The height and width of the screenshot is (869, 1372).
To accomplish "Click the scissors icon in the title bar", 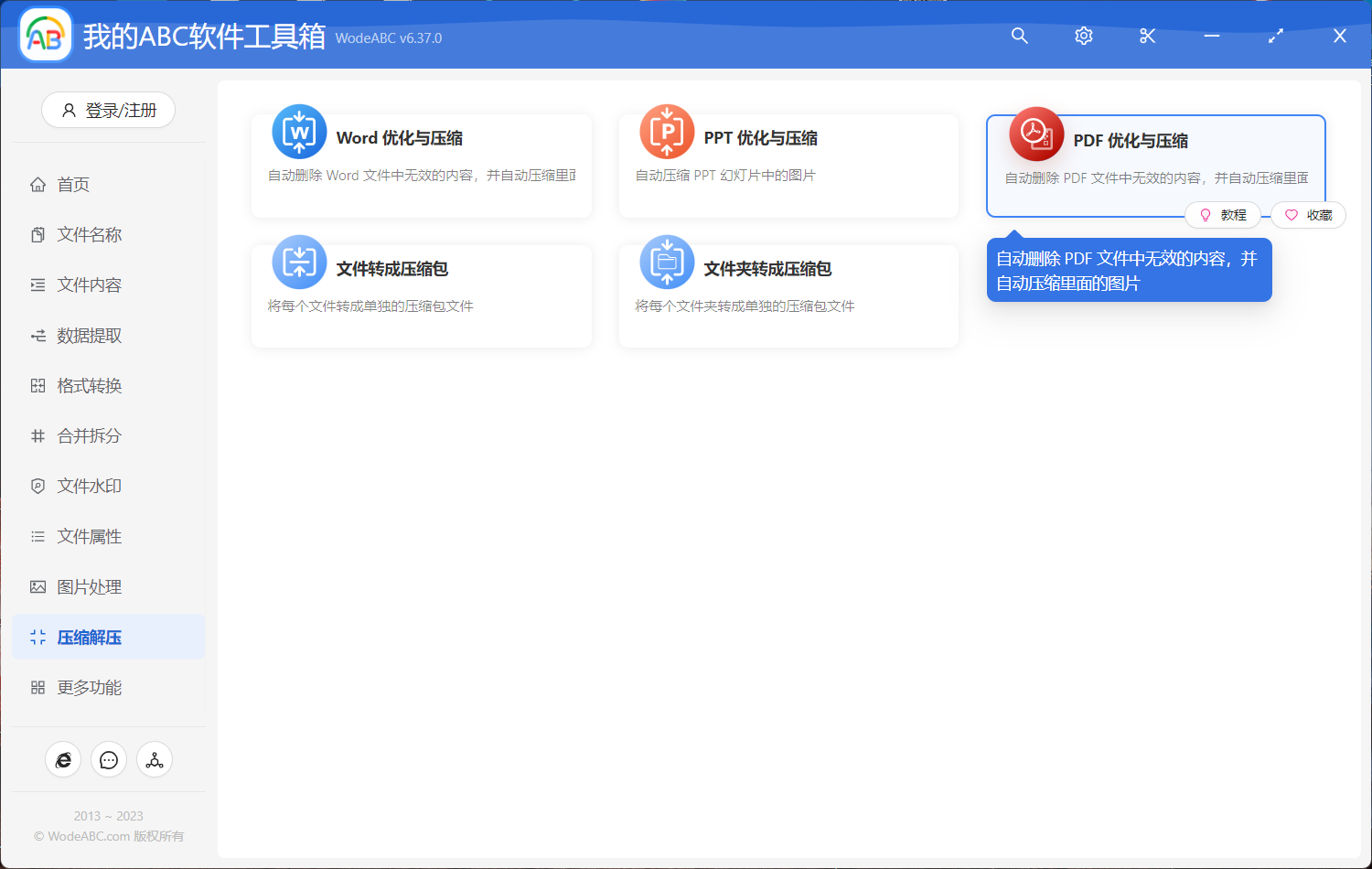I will click(1147, 36).
